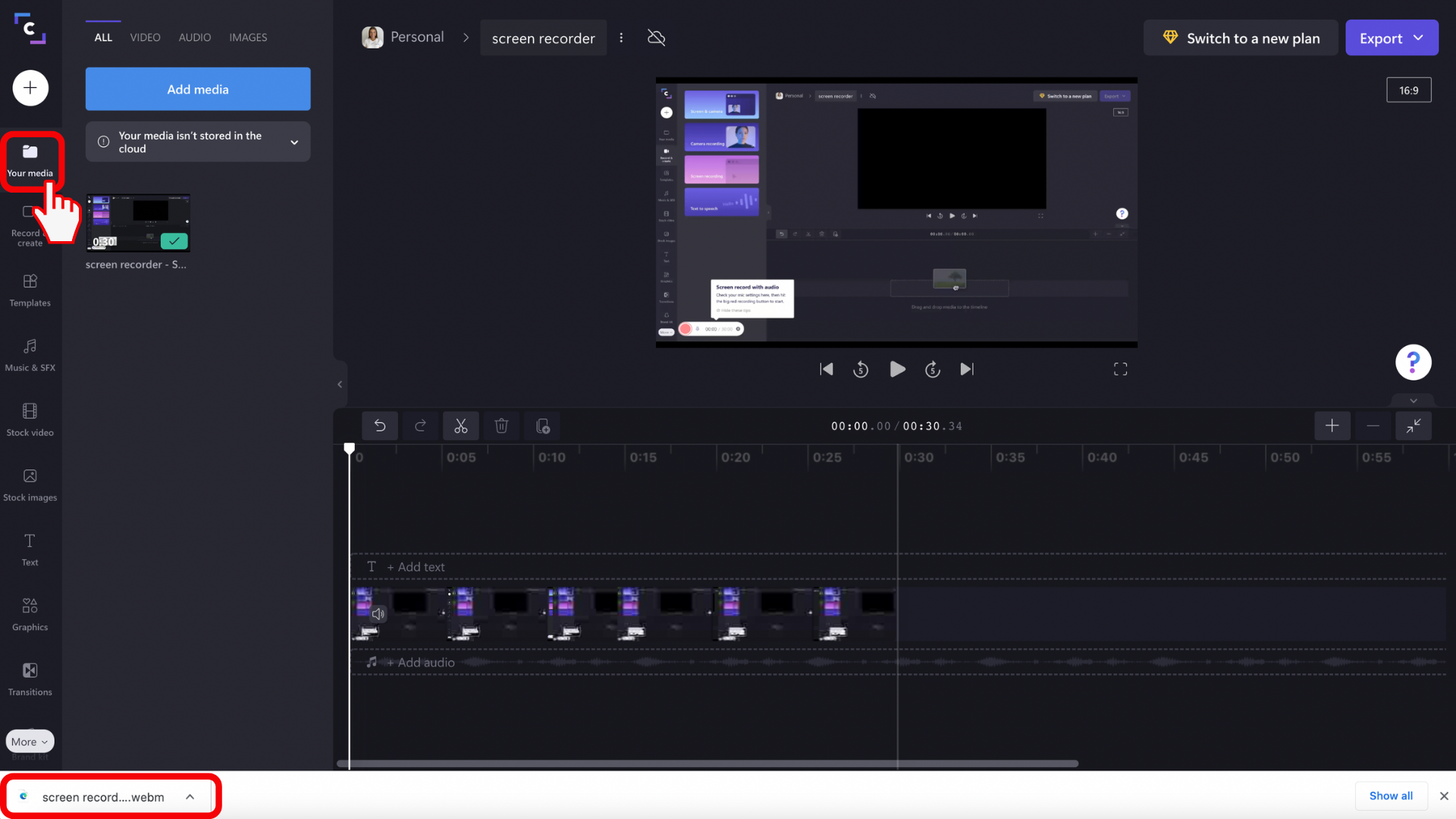Image resolution: width=1456 pixels, height=819 pixels.
Task: Open the Record & create panel
Action: (x=30, y=224)
